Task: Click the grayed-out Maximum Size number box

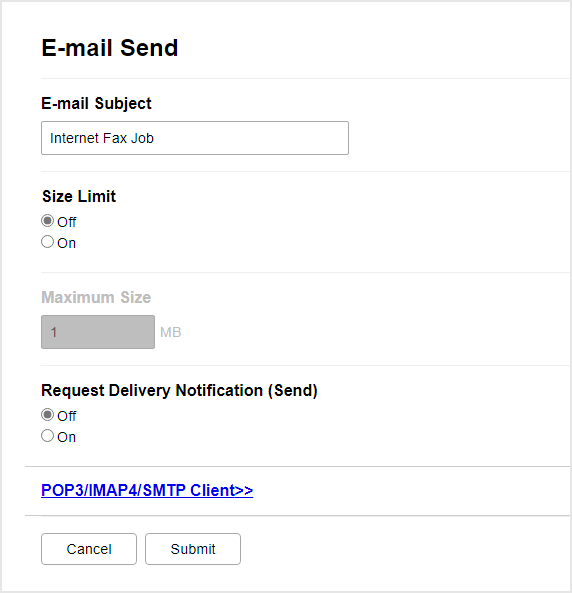Action: point(98,332)
